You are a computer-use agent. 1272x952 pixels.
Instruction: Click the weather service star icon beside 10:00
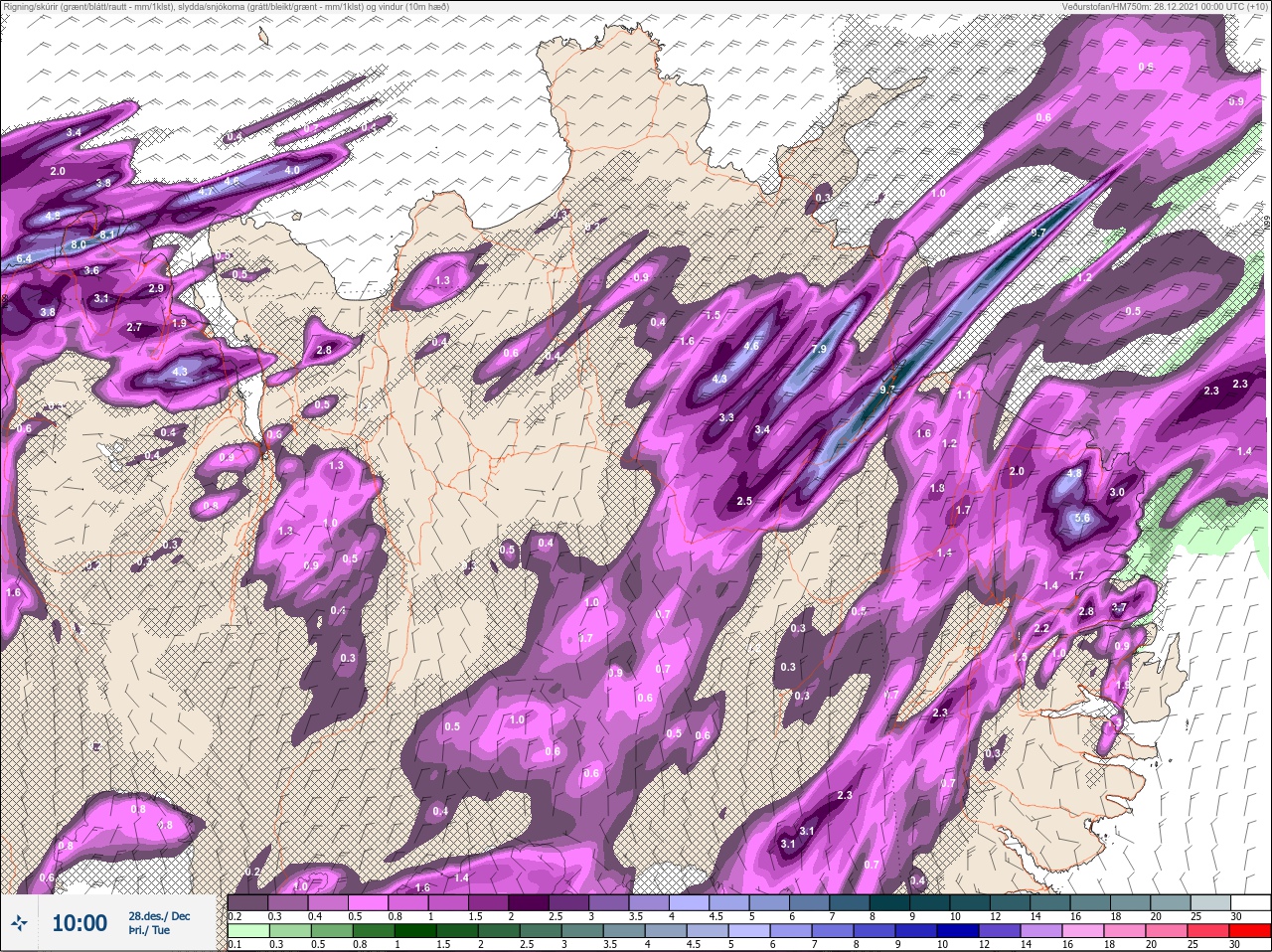click(20, 923)
